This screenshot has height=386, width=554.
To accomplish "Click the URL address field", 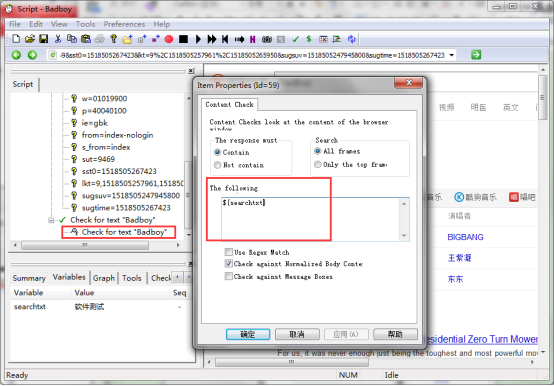I will tap(252, 55).
